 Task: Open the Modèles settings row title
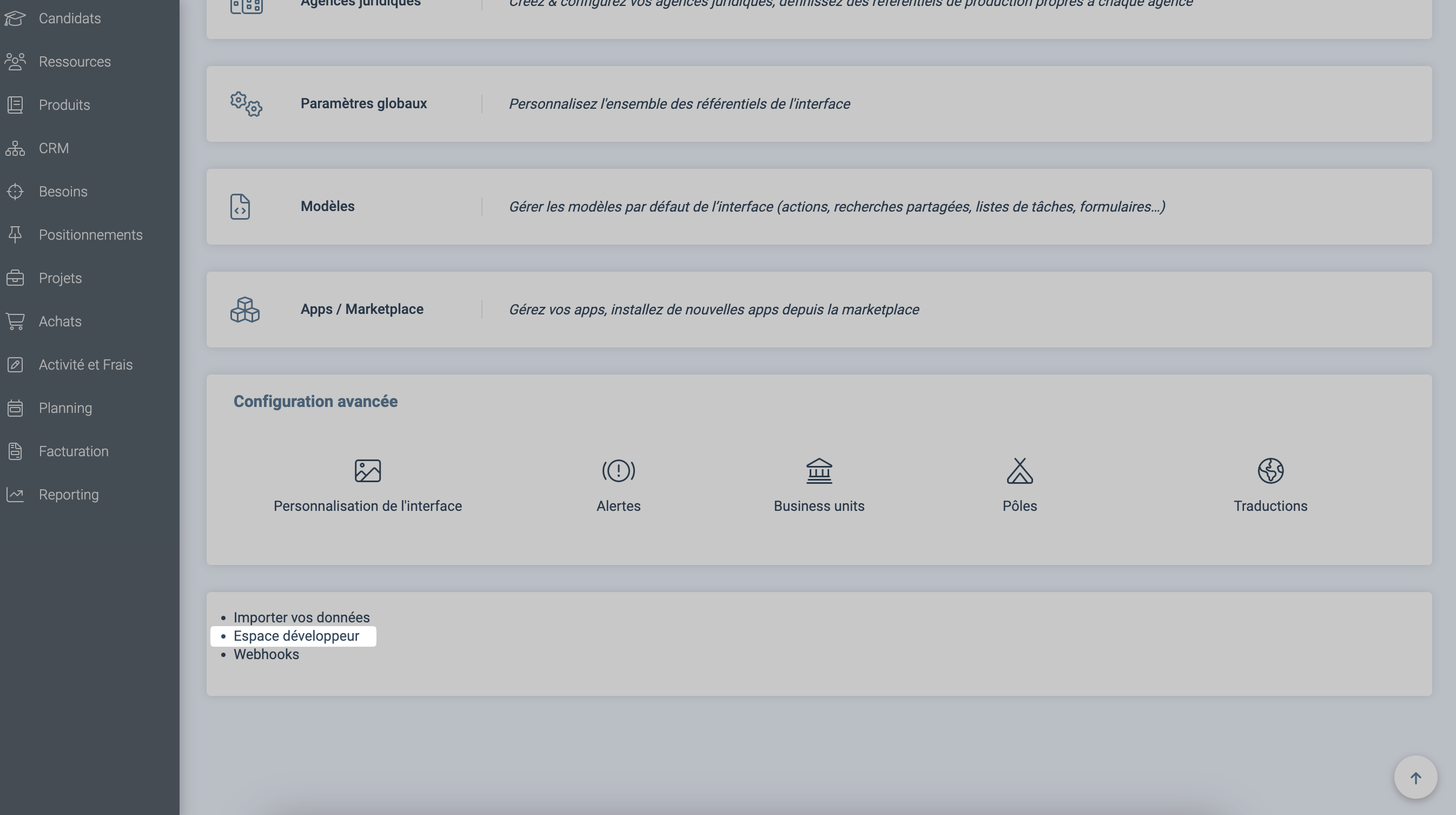click(x=327, y=206)
